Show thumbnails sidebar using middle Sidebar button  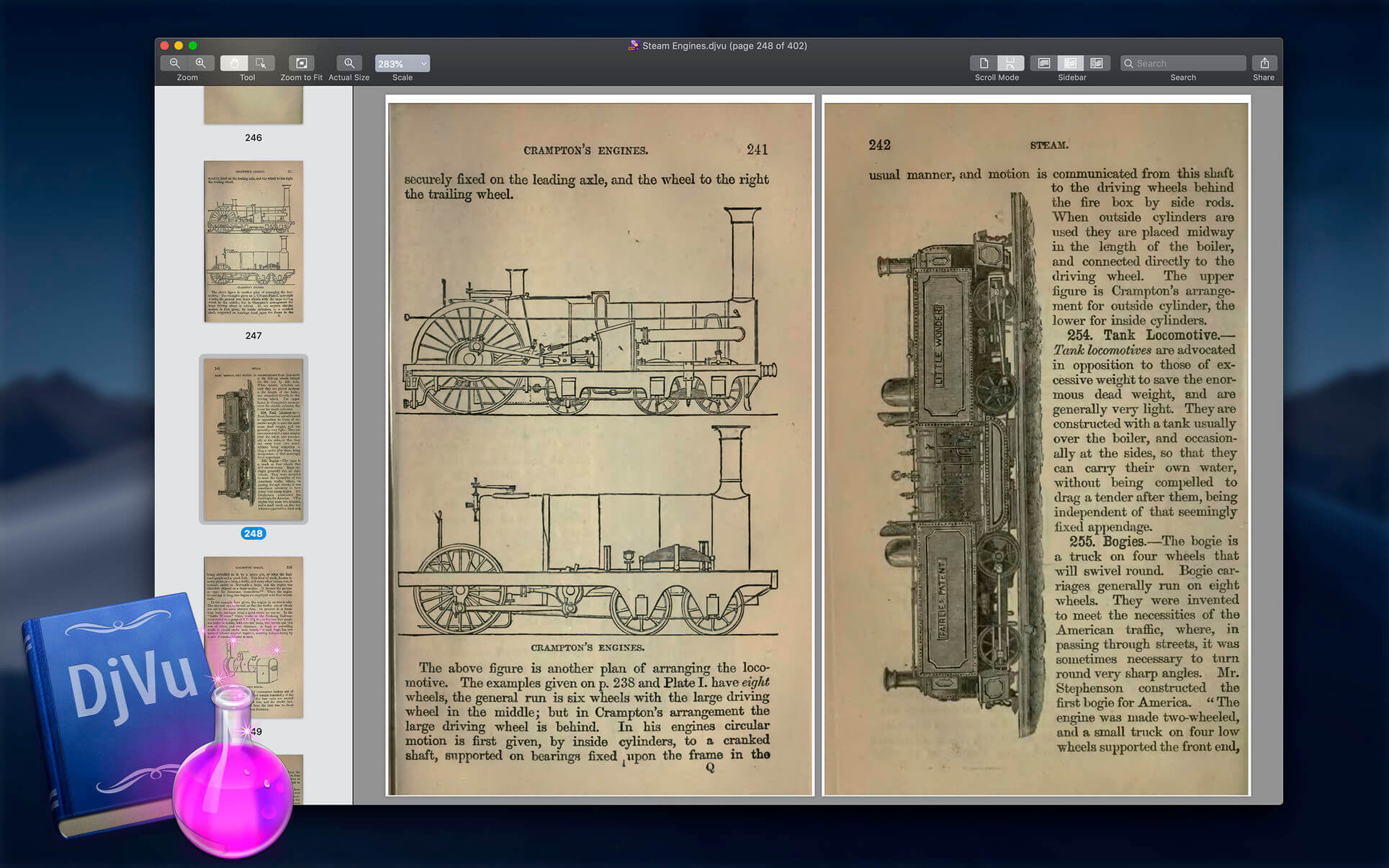click(1071, 63)
